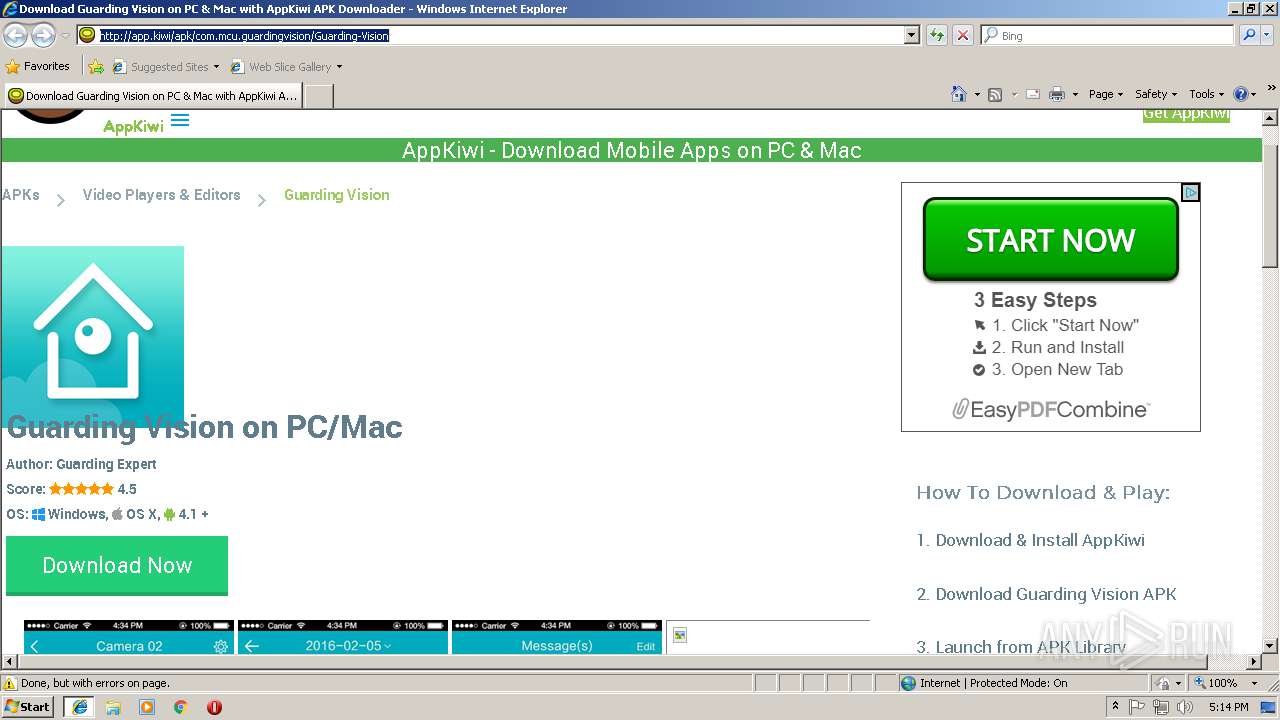Open search provider dropdown arrow
Viewport: 1280px width, 720px height.
1267,35
